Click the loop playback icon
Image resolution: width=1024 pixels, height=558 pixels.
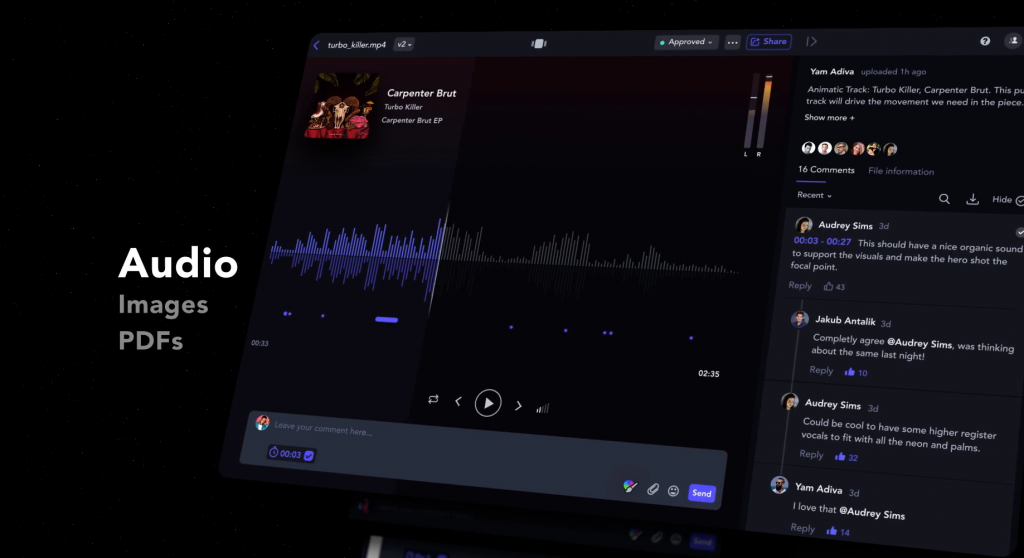(433, 399)
